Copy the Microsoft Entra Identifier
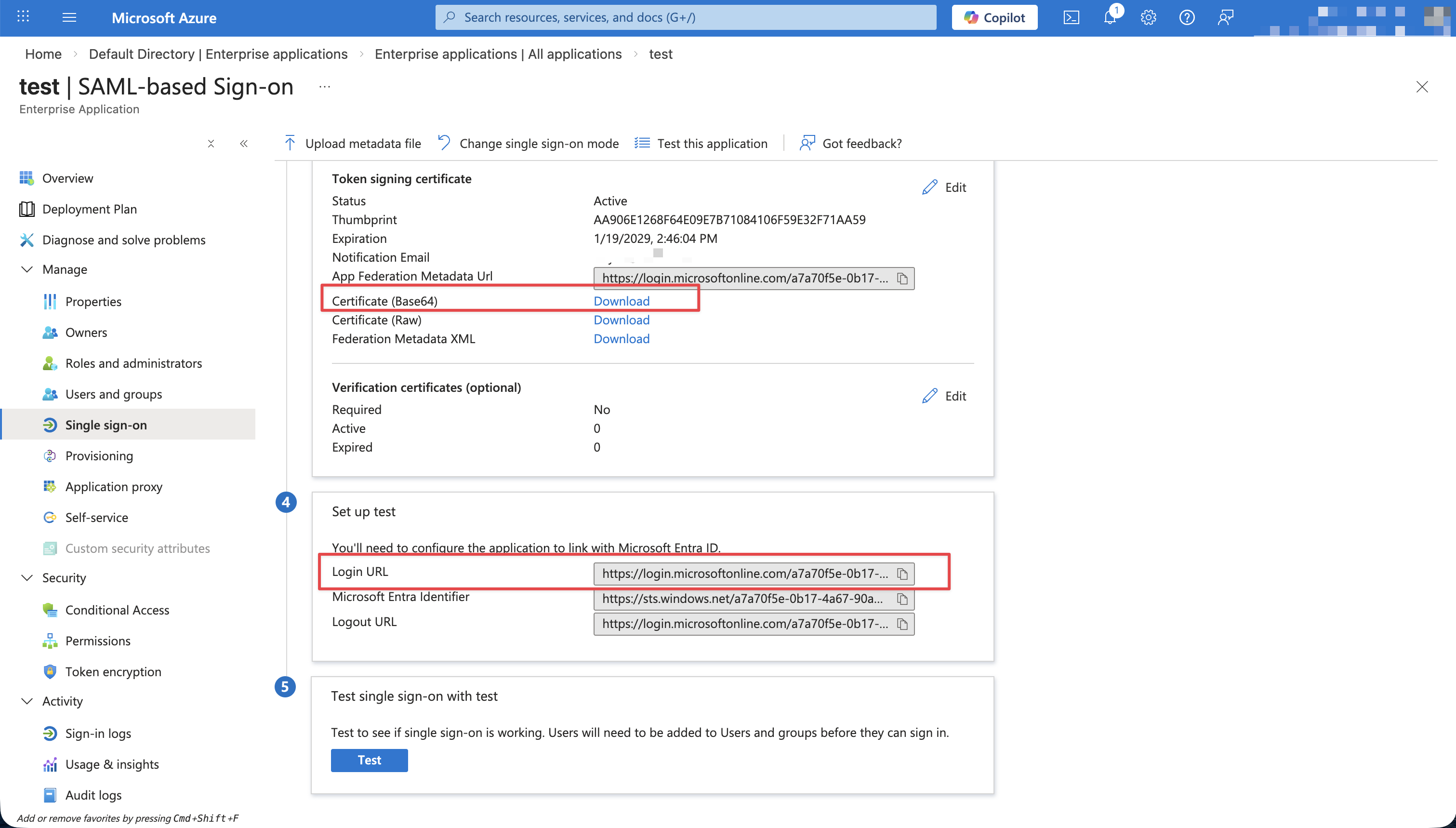This screenshot has width=1456, height=828. pos(902,598)
